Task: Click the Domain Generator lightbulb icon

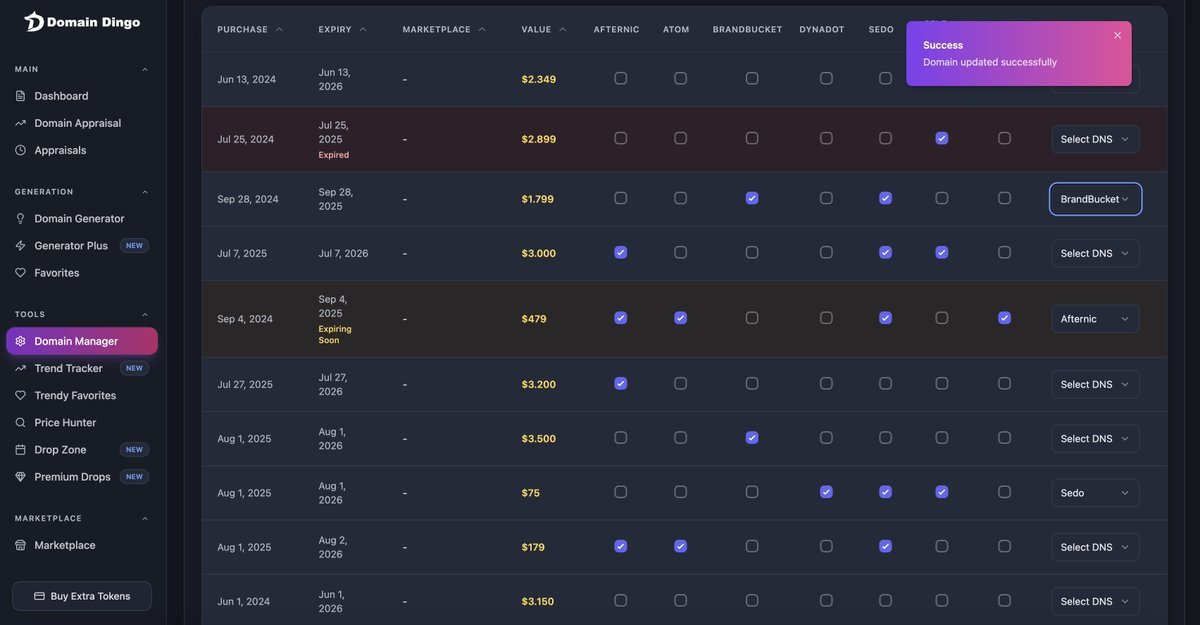Action: [x=21, y=219]
